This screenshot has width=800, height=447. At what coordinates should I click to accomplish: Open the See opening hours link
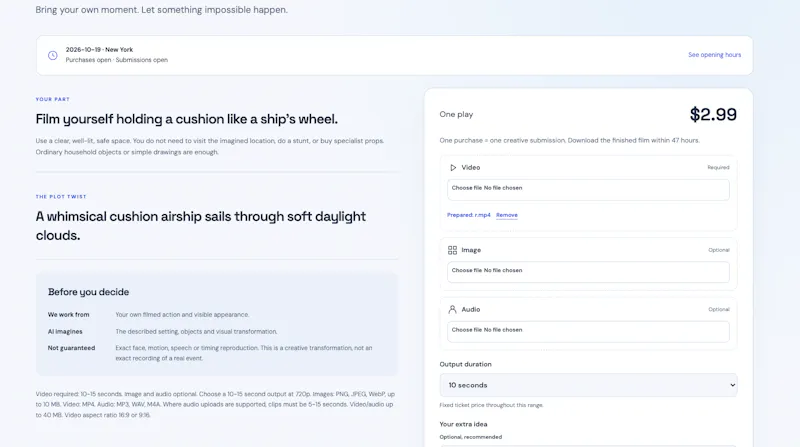pyautogui.click(x=714, y=55)
